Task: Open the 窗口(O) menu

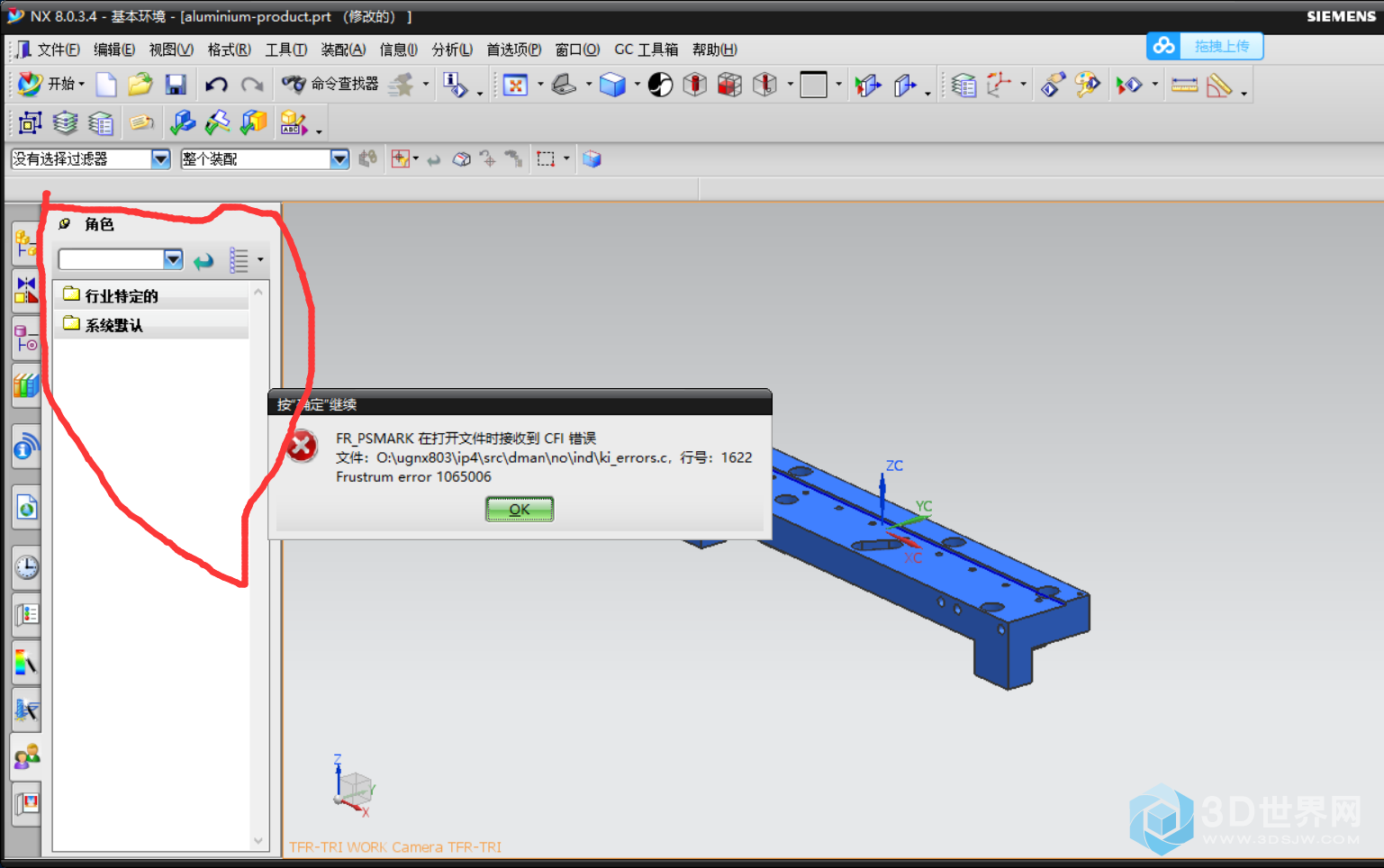Action: point(577,50)
